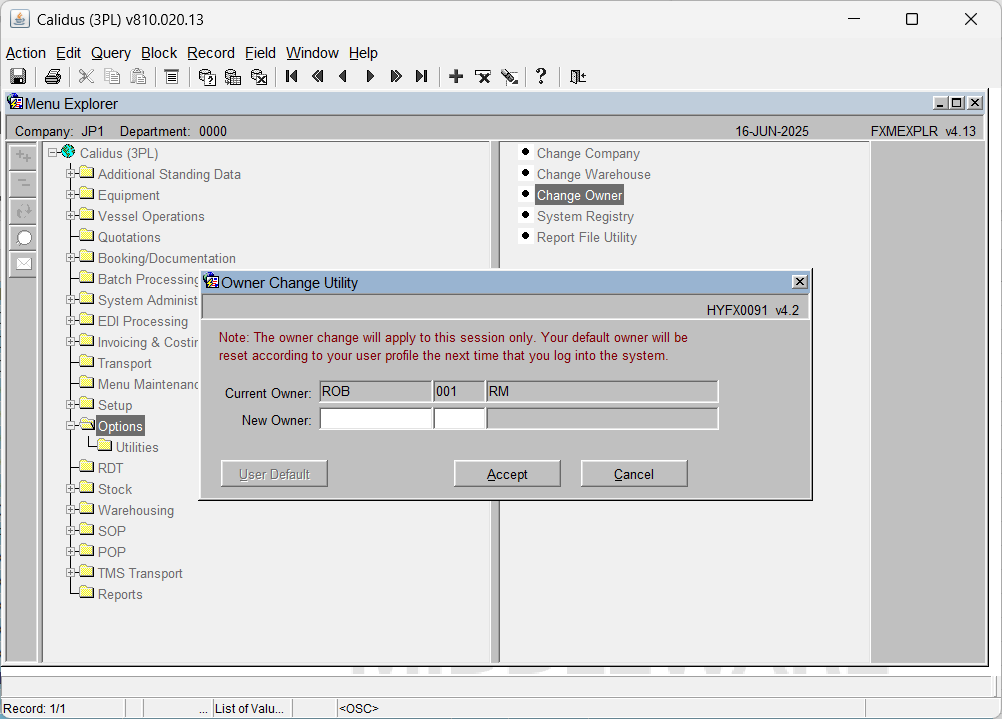This screenshot has height=719, width=1002.
Task: Click the New Owner code field
Action: (376, 419)
